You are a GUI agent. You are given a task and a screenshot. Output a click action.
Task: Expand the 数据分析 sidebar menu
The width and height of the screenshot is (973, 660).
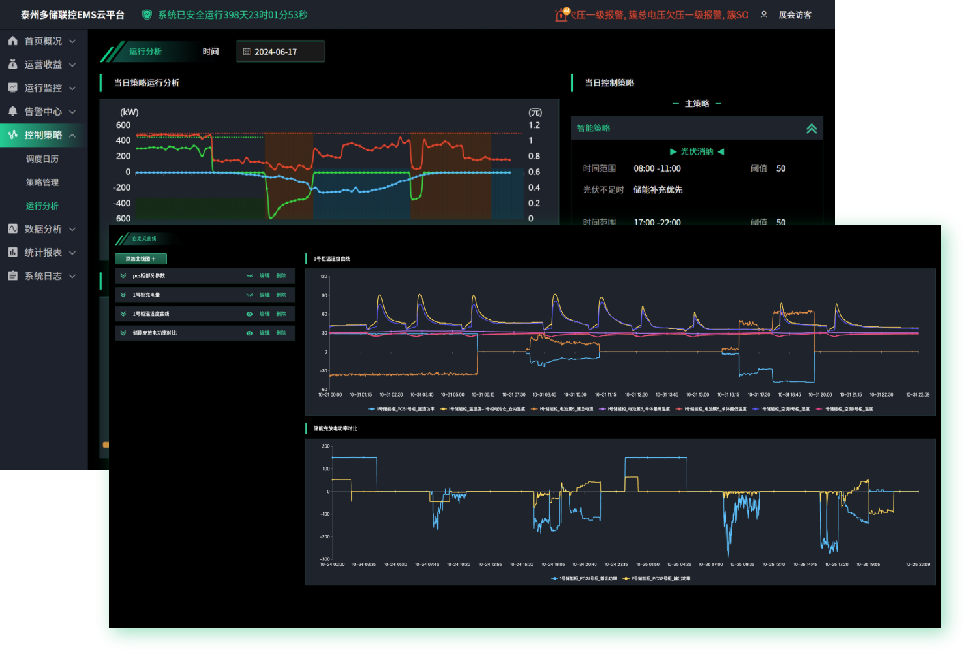click(x=42, y=228)
